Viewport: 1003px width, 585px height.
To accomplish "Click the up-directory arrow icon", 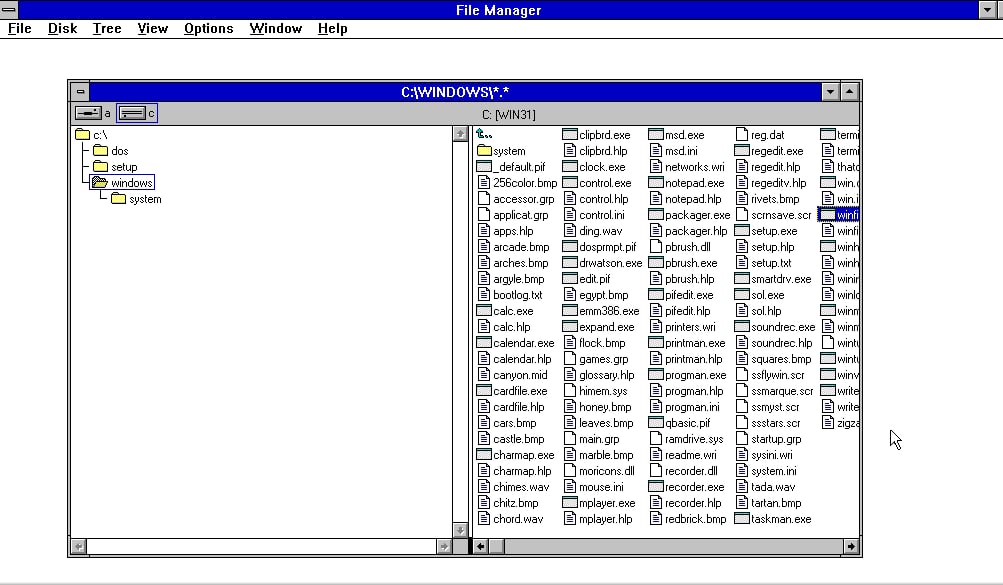I will [x=484, y=134].
